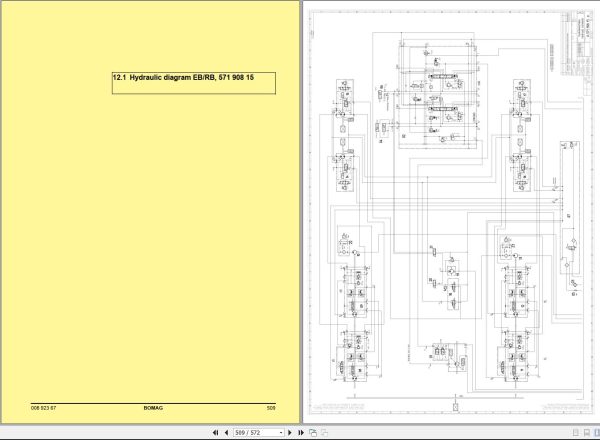The width and height of the screenshot is (600, 440).
Task: Open the page number dropdown arrow
Action: click(x=281, y=433)
